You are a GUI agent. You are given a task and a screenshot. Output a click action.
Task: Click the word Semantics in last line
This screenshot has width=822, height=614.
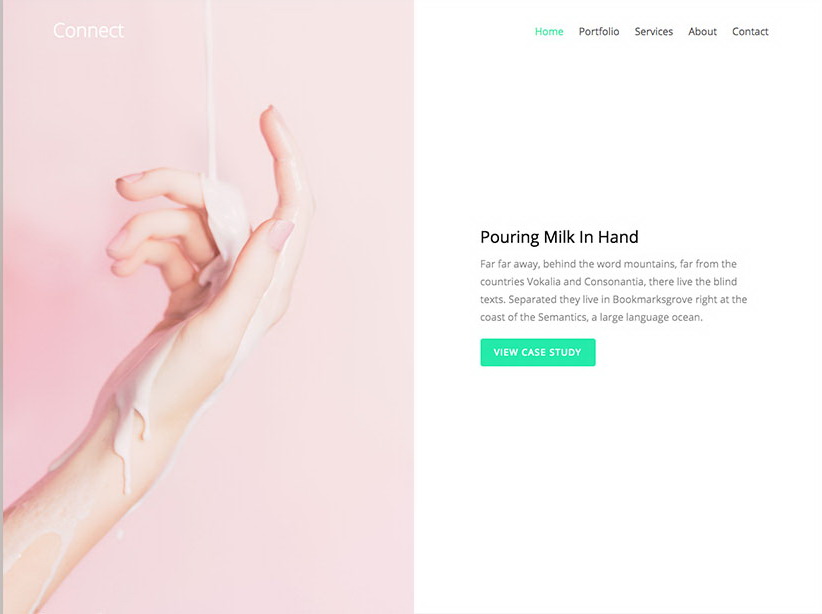click(x=563, y=317)
